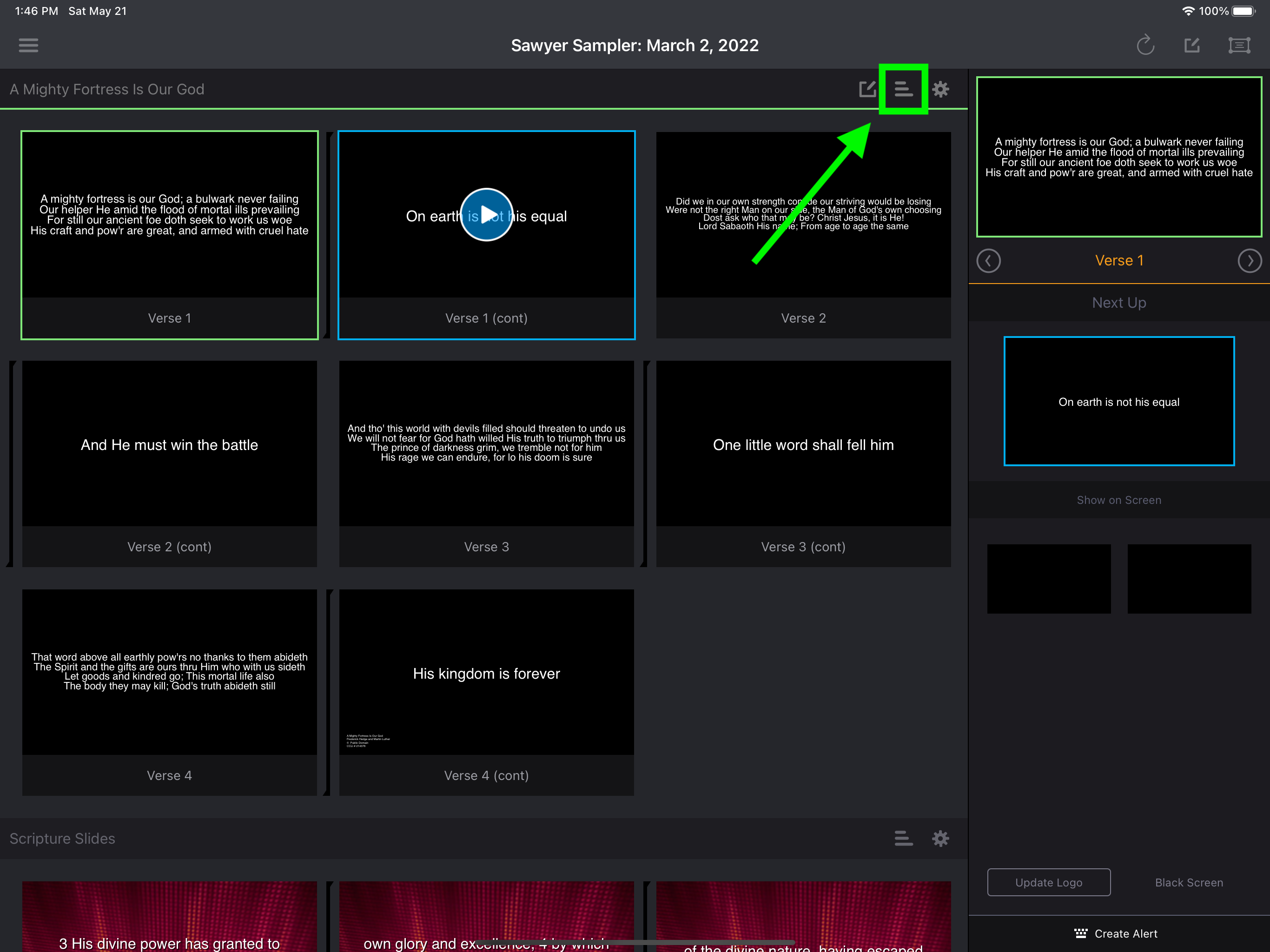Select scripture slide '3 His divine power'
The height and width of the screenshot is (952, 1270).
pos(169,916)
